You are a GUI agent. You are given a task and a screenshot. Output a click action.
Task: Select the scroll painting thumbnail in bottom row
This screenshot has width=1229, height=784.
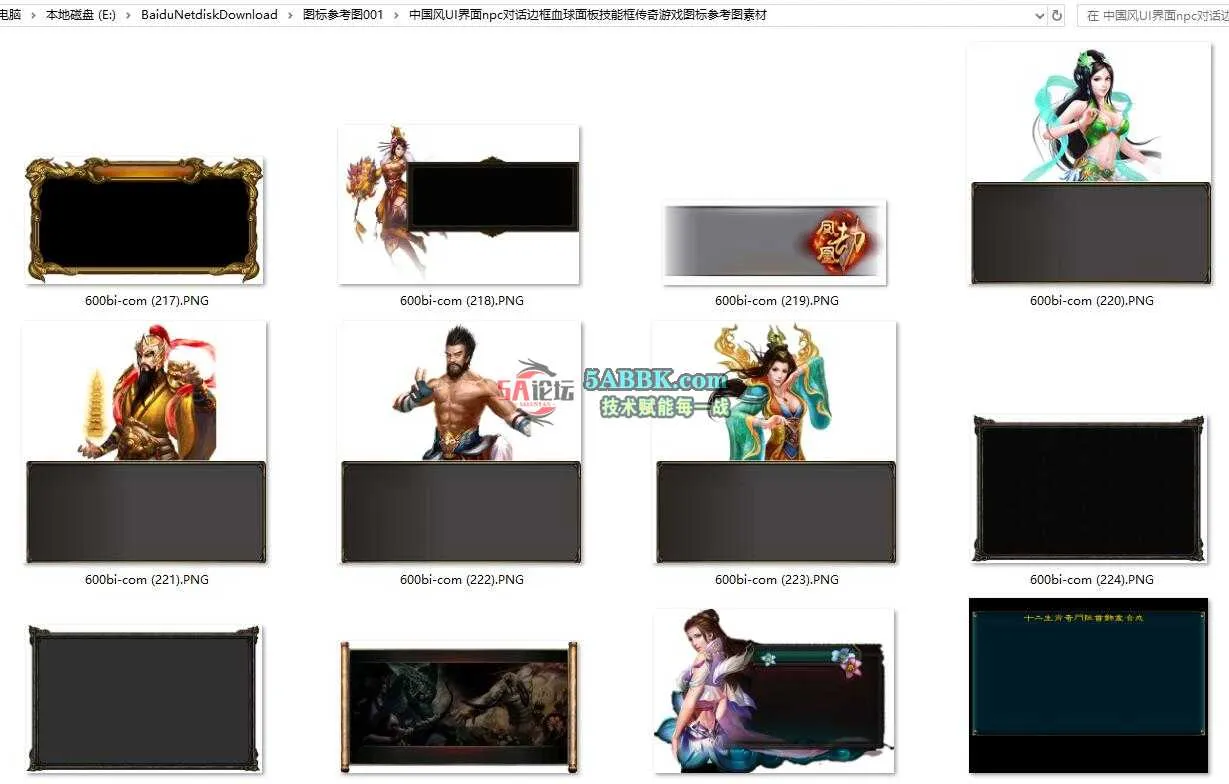click(459, 705)
